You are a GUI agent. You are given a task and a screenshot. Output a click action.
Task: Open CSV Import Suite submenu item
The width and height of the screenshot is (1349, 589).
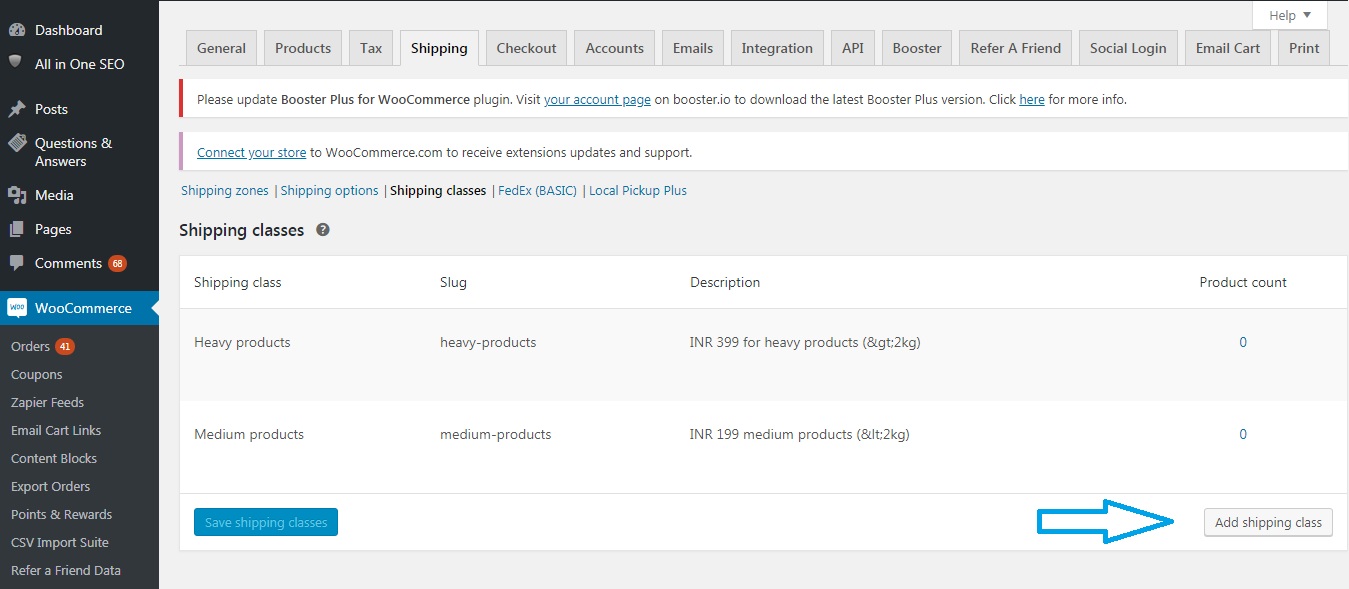[60, 542]
